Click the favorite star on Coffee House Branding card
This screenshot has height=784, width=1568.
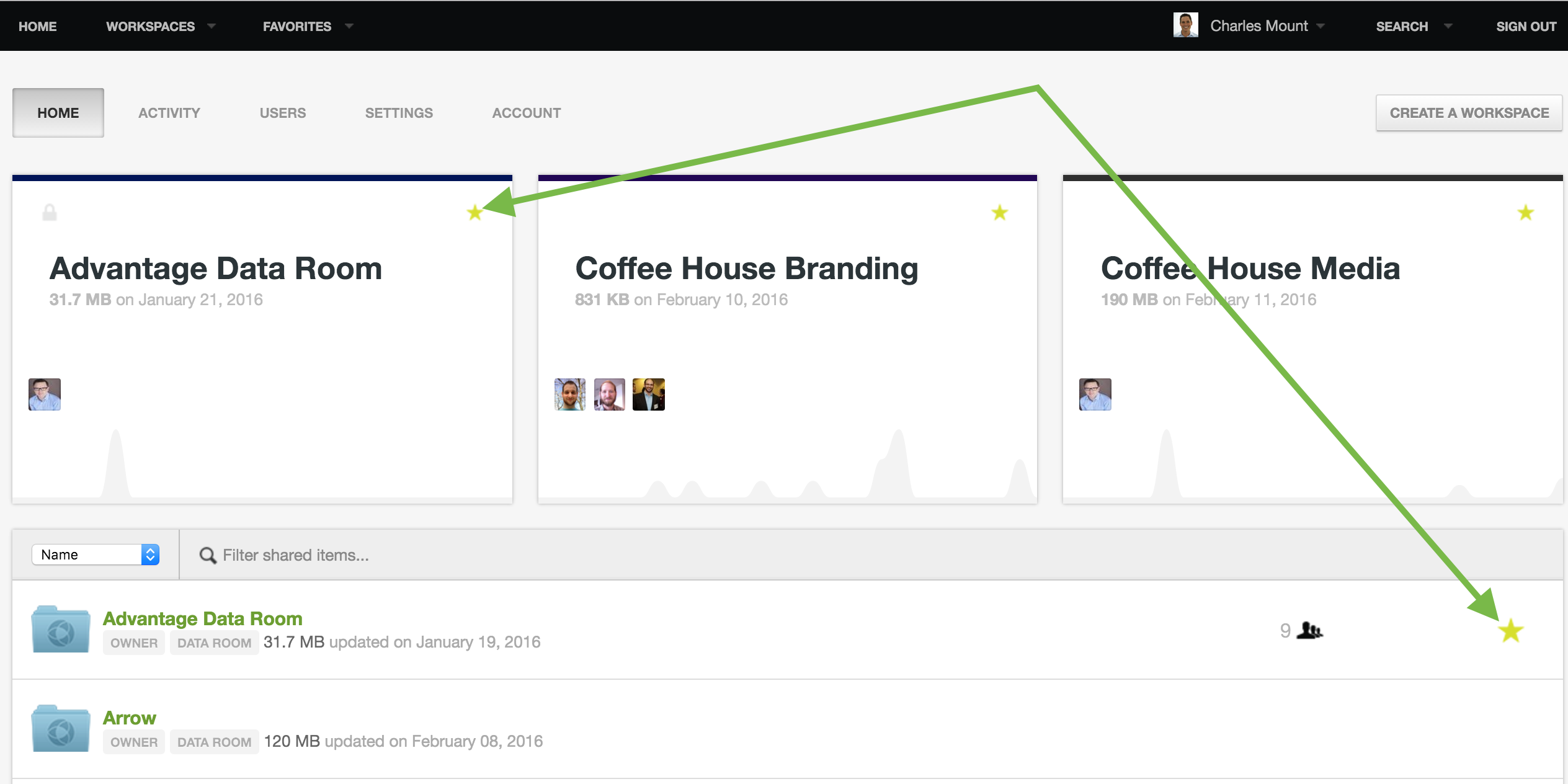(1000, 212)
